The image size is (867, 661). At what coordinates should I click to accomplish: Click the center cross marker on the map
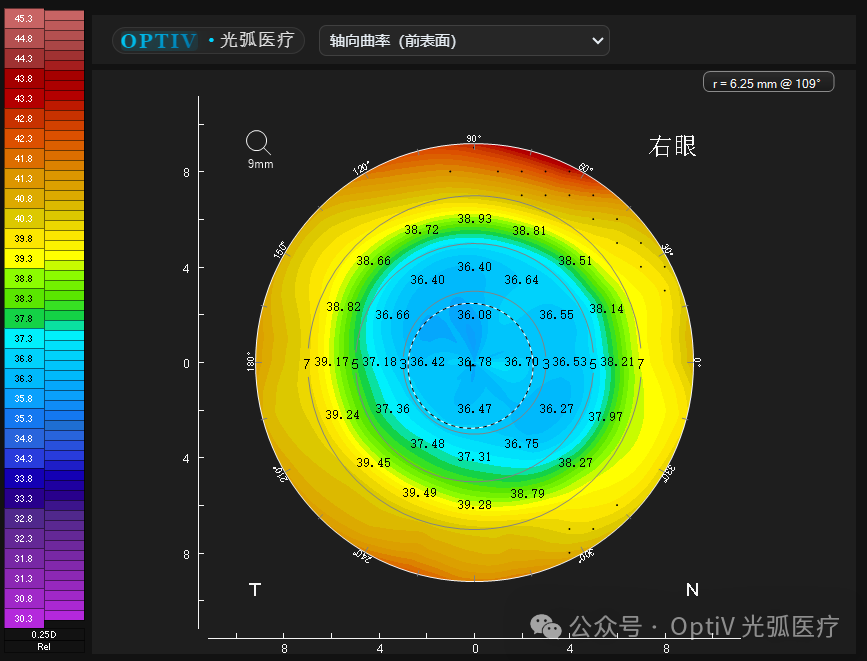(470, 368)
